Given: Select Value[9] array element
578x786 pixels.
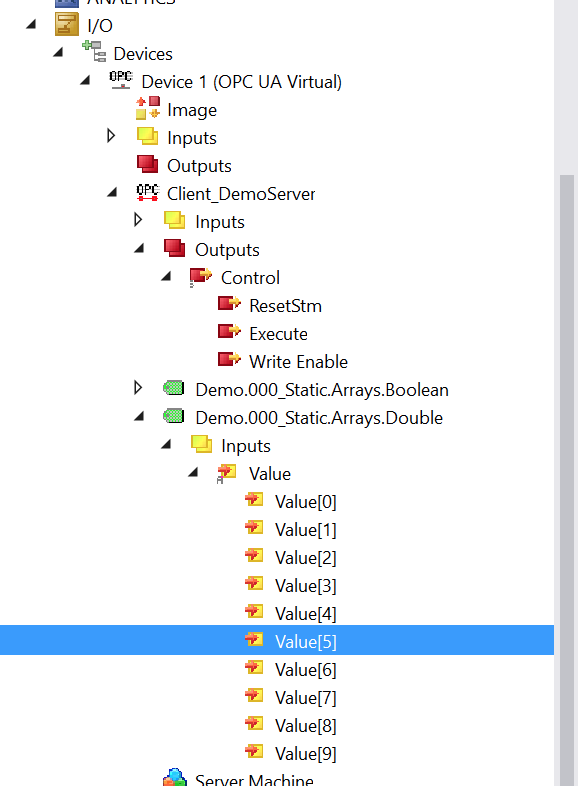Looking at the screenshot, I should click(305, 753).
